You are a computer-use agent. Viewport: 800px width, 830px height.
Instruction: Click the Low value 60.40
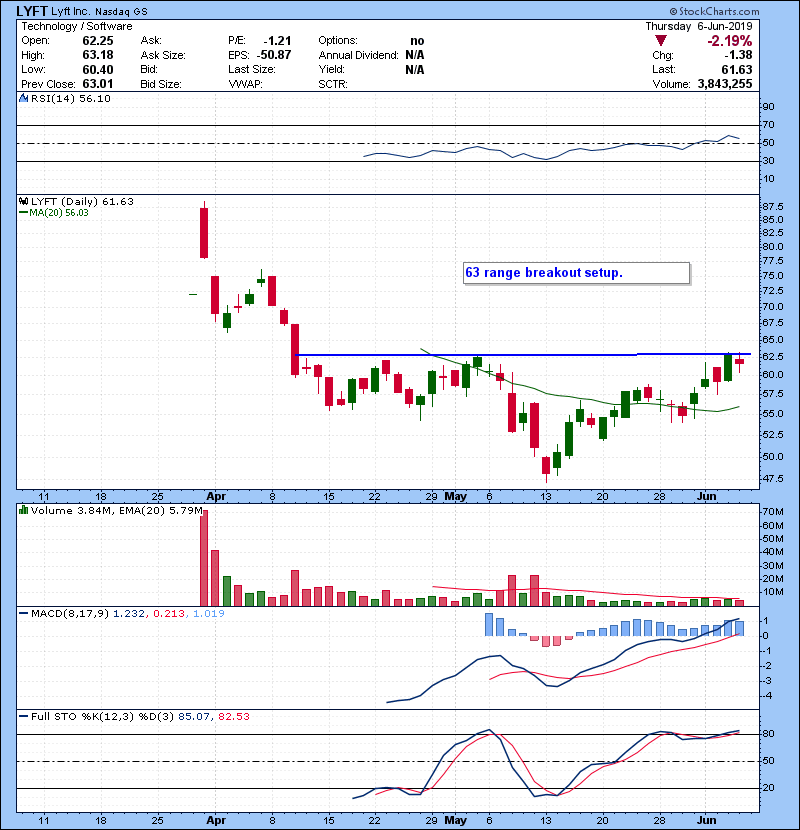(98, 69)
